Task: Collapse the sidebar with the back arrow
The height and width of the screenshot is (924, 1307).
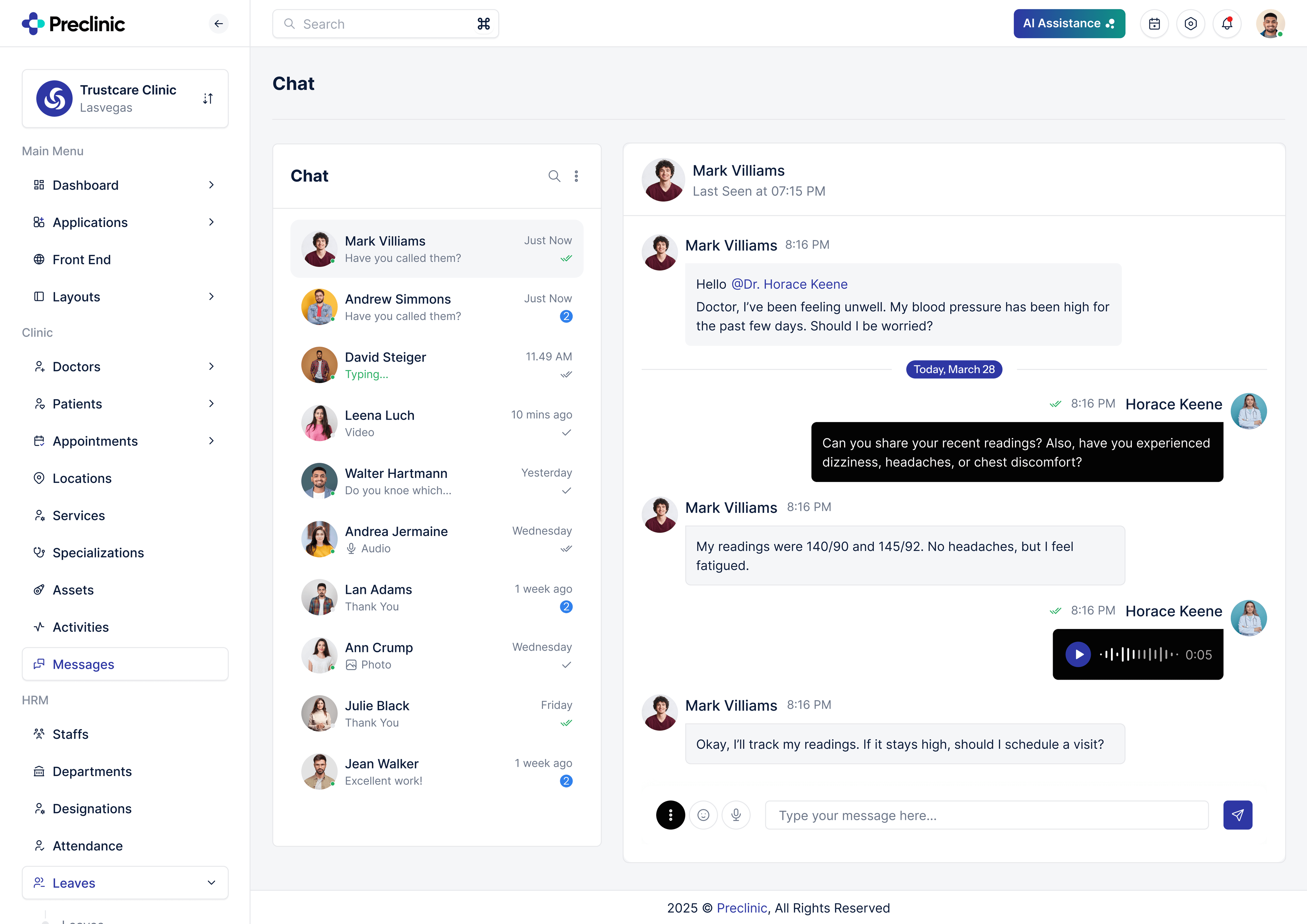Action: 218,23
